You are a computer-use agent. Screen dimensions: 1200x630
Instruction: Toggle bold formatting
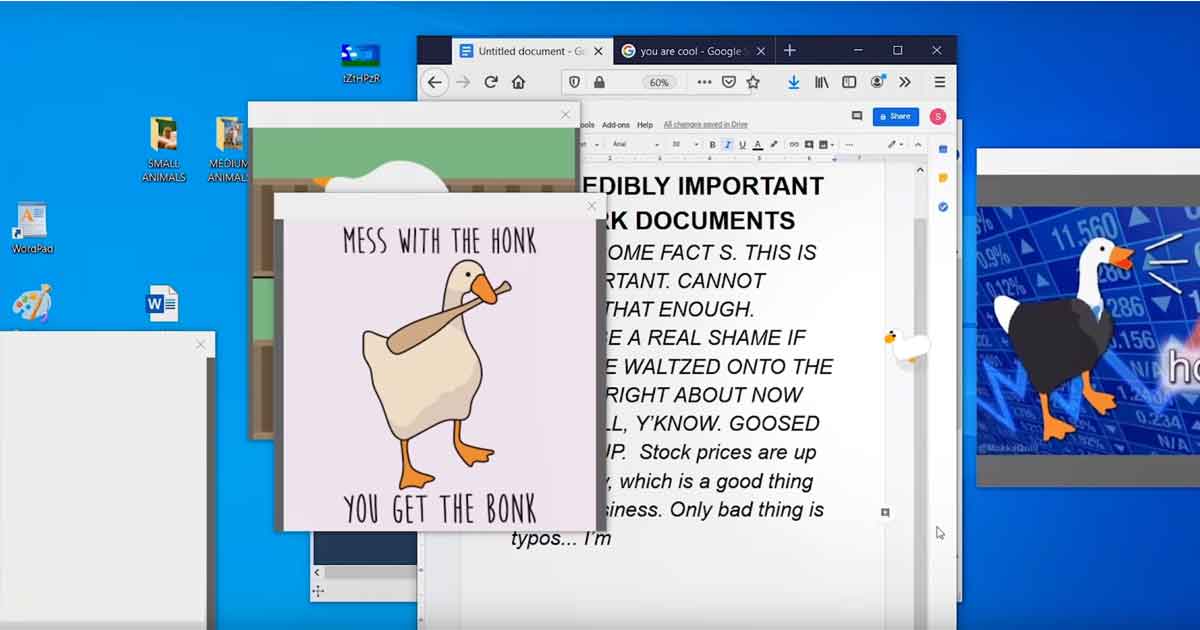712,144
